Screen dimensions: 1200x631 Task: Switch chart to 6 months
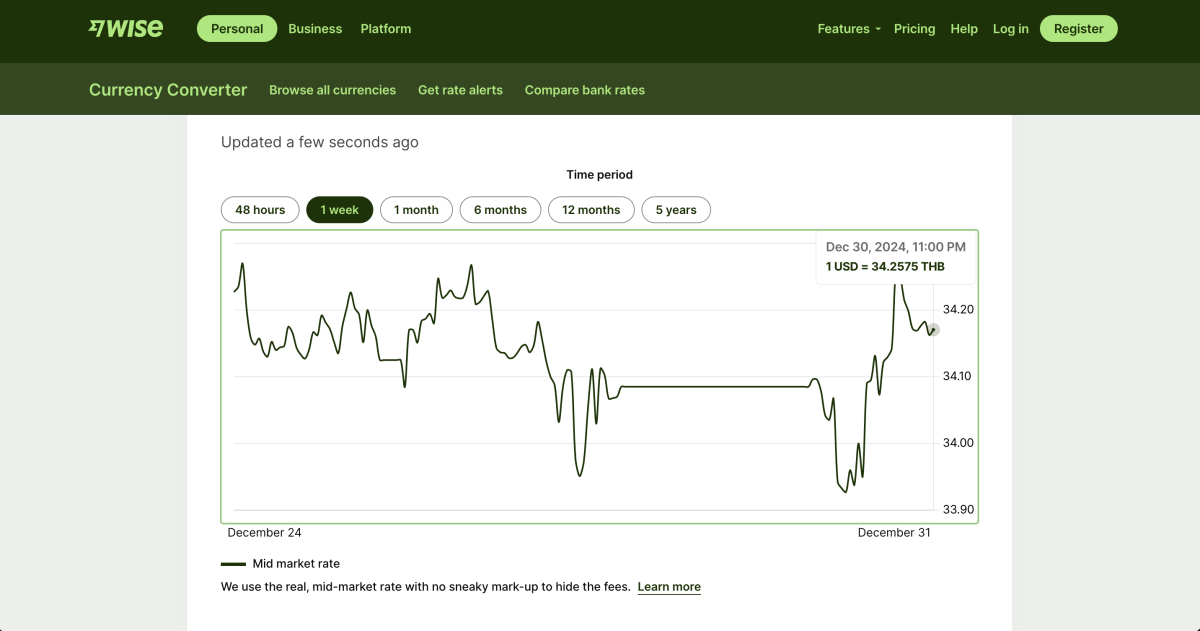click(x=500, y=210)
